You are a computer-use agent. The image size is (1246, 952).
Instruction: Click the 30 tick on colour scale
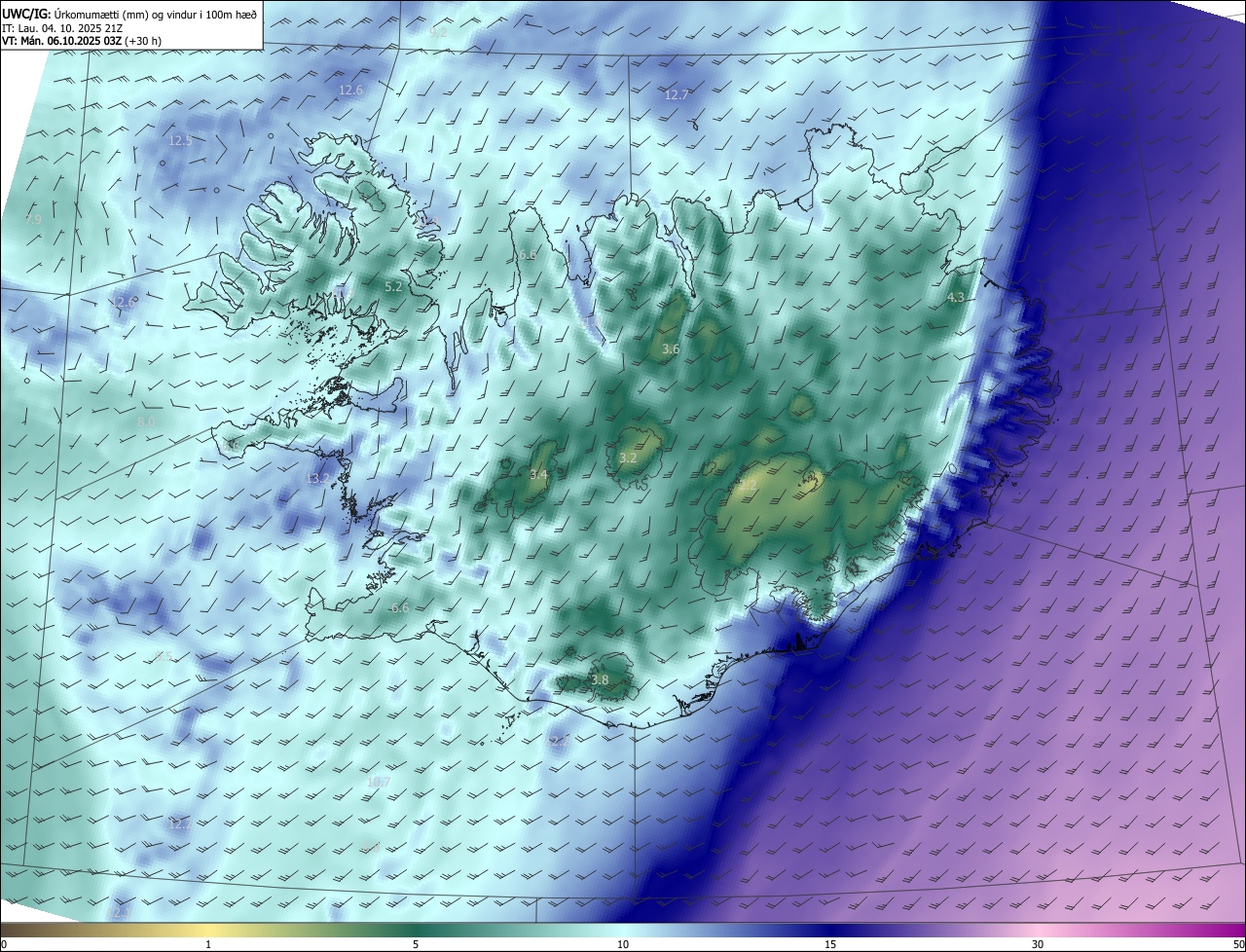pyautogui.click(x=1038, y=944)
